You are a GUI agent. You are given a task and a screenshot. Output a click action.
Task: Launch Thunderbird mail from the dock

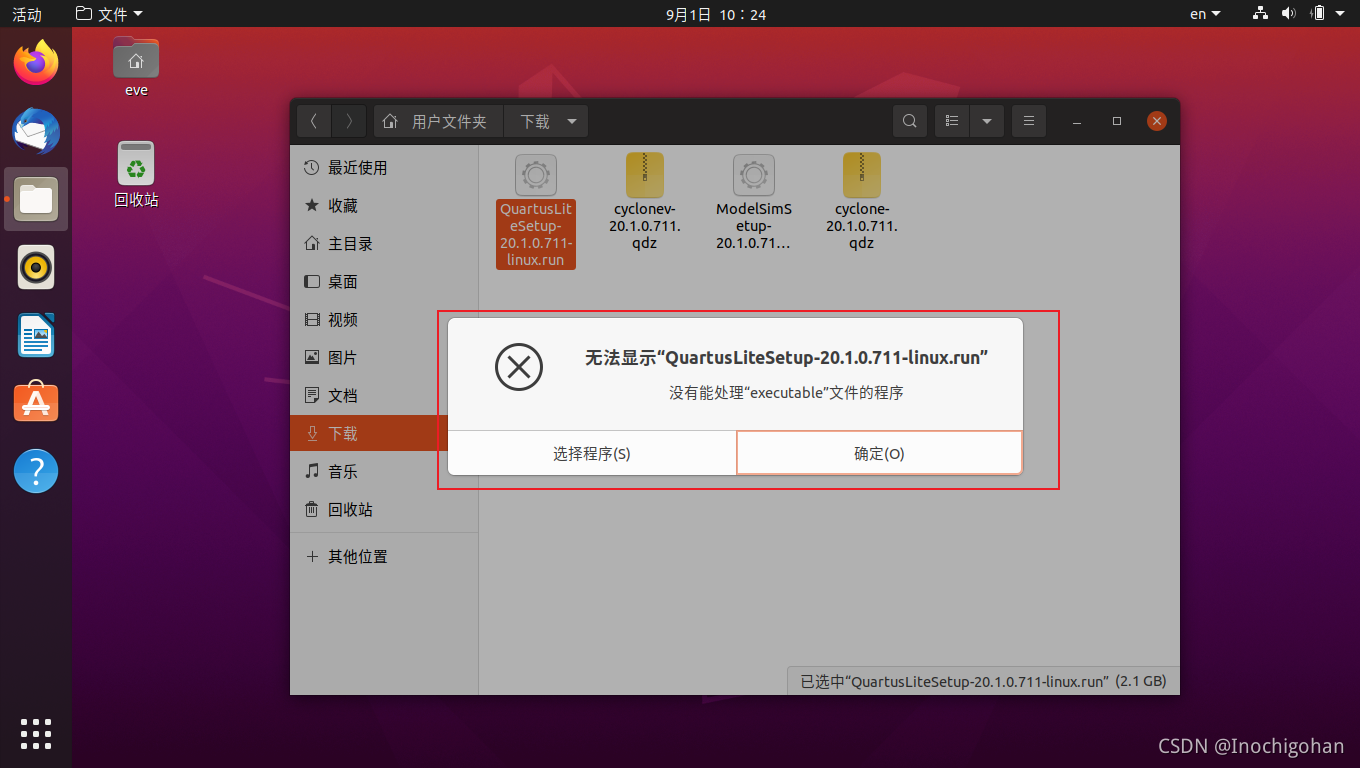click(36, 131)
